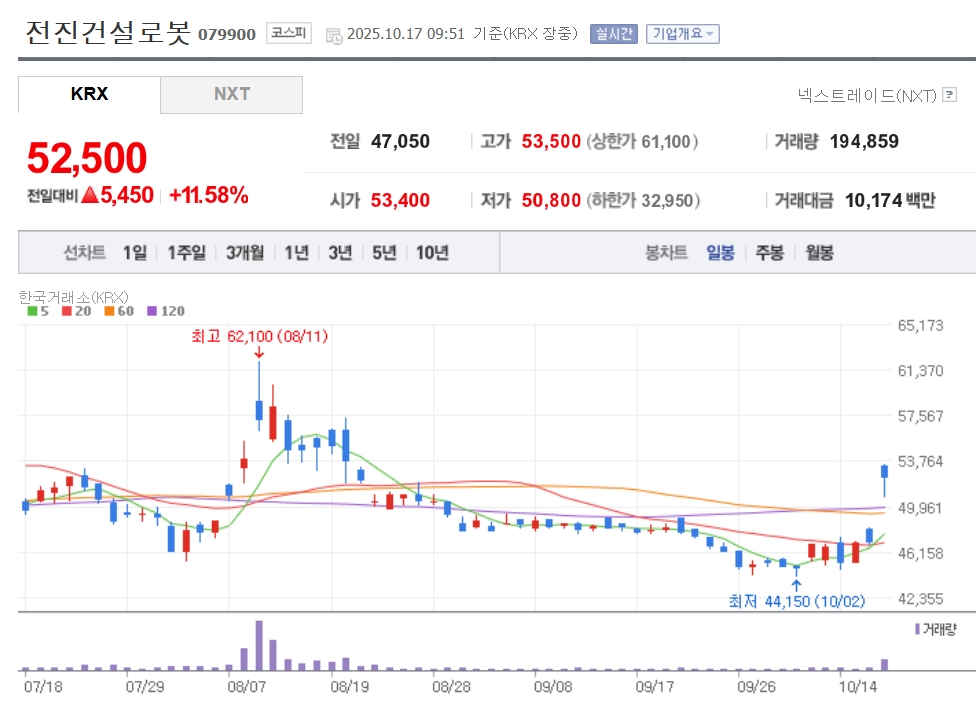Show the 10년 line chart
976x715 pixels.
[x=432, y=253]
